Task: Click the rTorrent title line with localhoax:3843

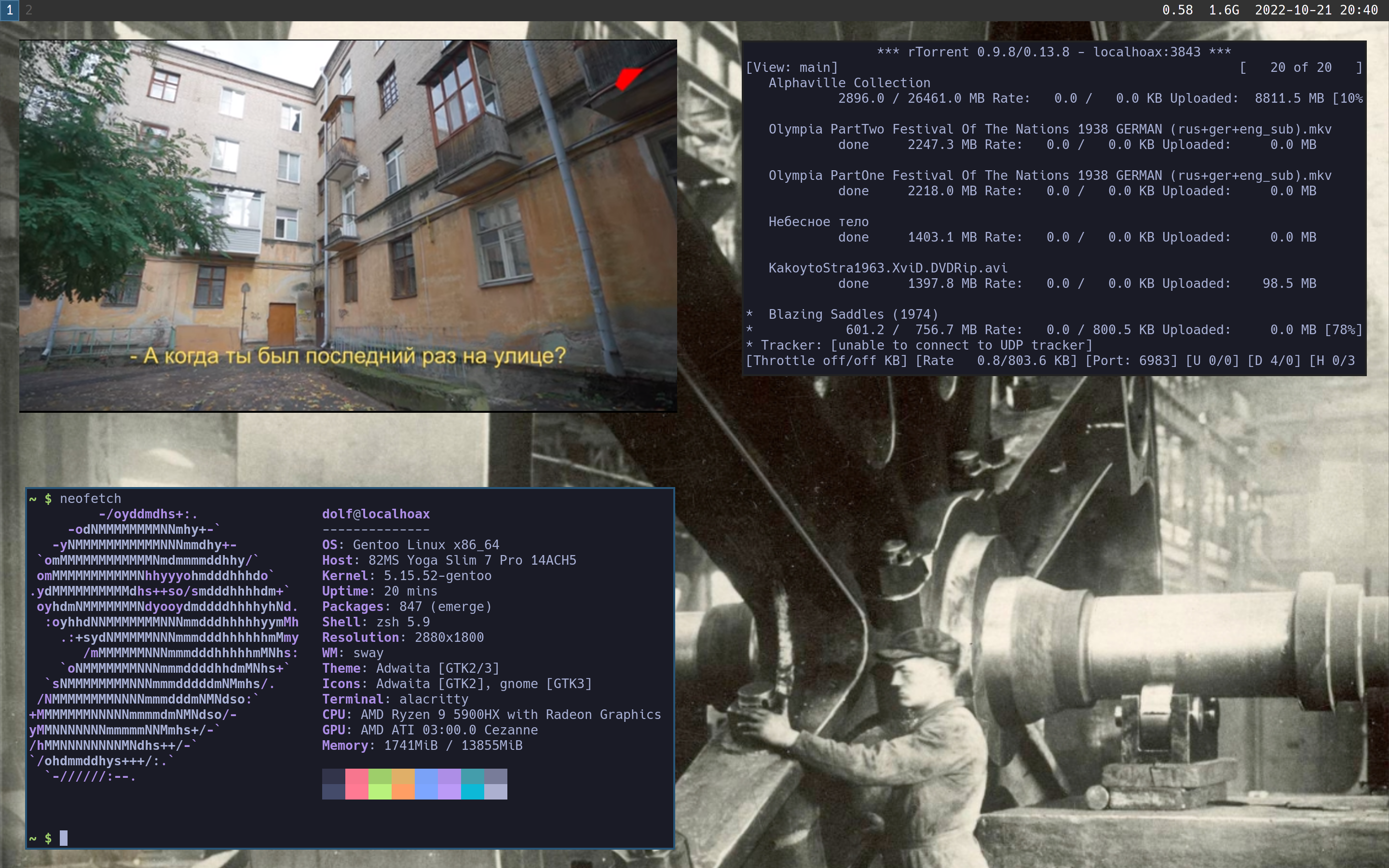Action: click(1054, 52)
